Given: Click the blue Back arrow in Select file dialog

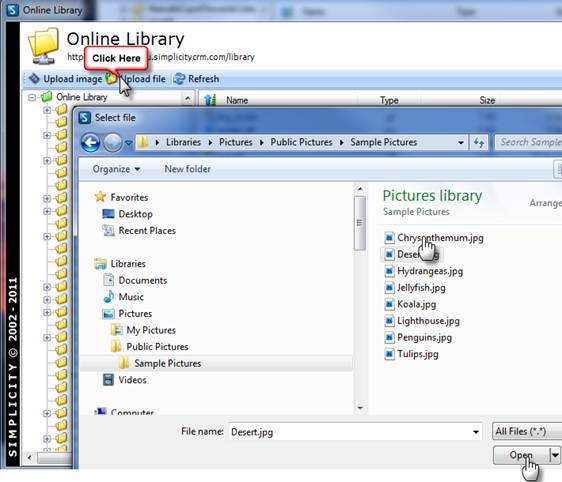Looking at the screenshot, I should coord(90,143).
